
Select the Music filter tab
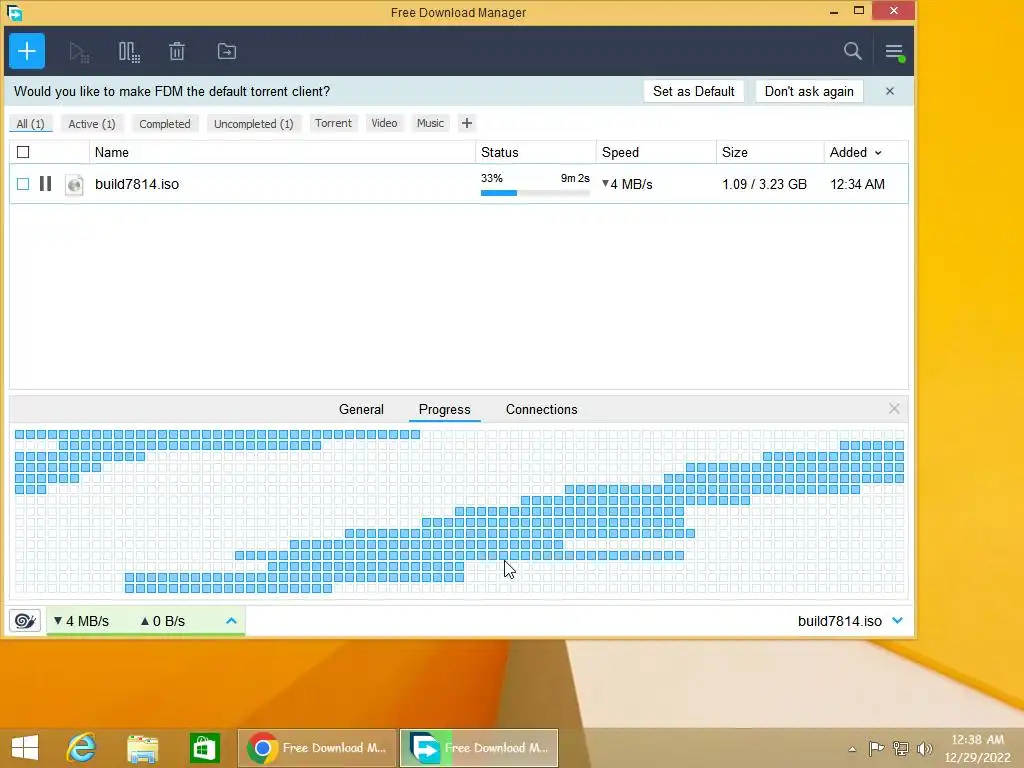click(430, 123)
